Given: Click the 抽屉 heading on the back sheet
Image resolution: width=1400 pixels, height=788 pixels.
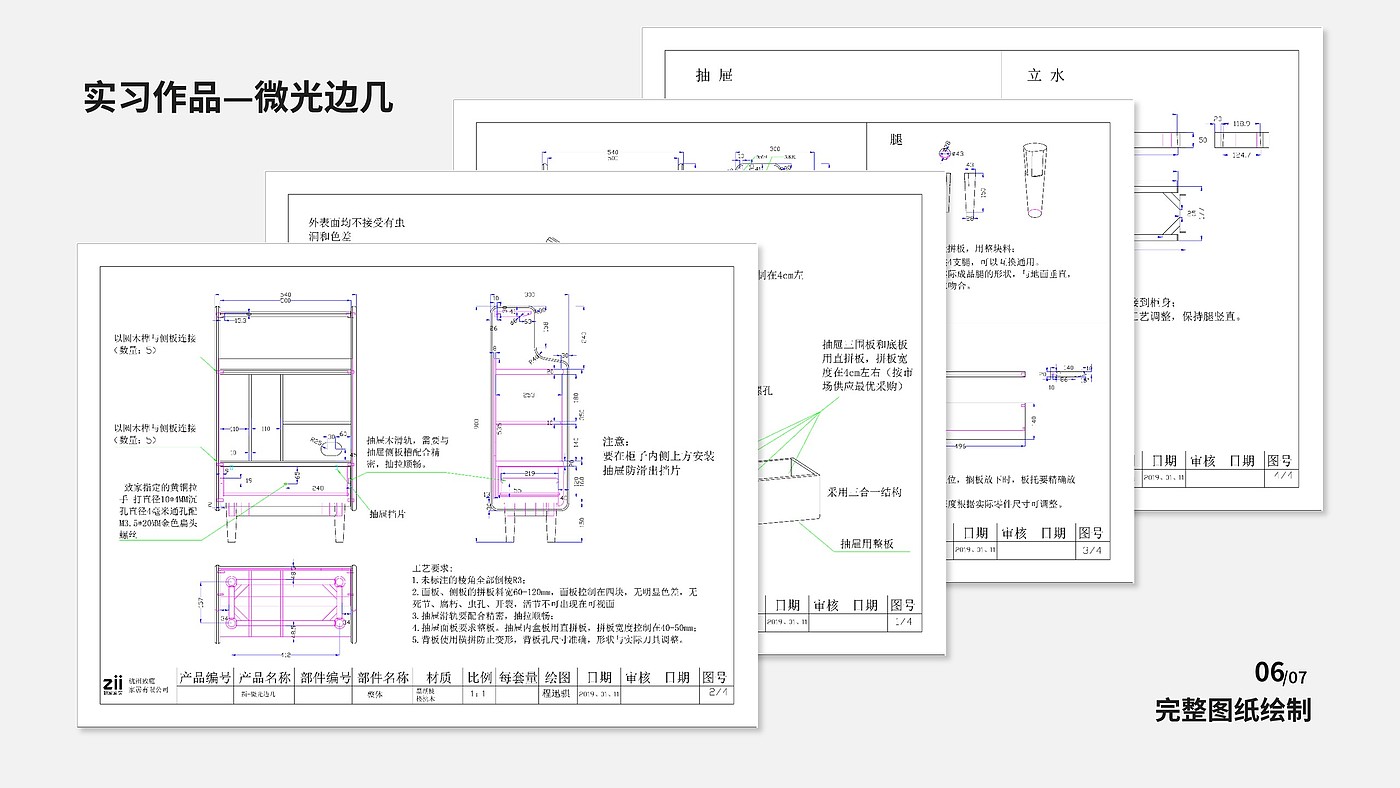Looking at the screenshot, I should [714, 75].
